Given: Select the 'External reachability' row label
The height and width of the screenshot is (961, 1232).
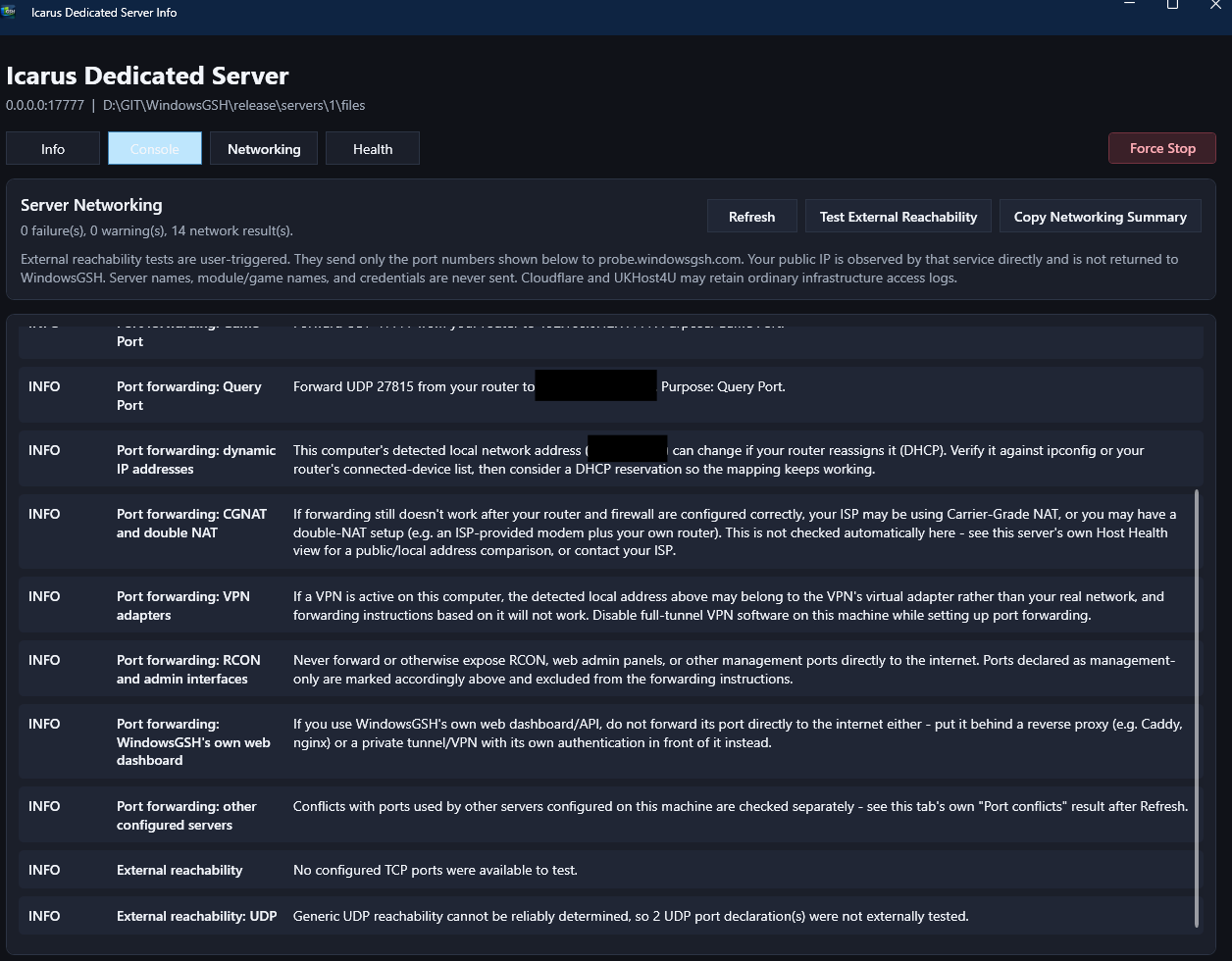Looking at the screenshot, I should 180,870.
